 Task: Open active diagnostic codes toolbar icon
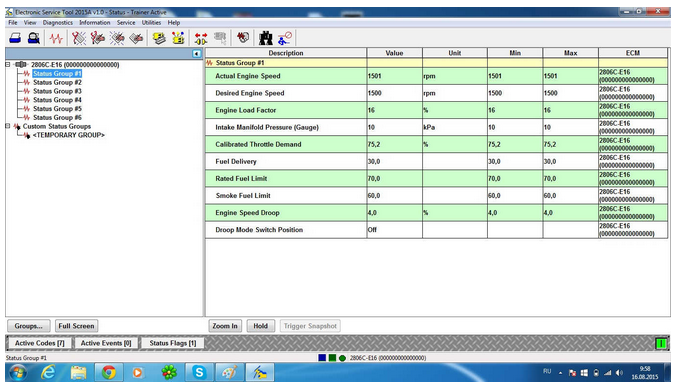79,38
